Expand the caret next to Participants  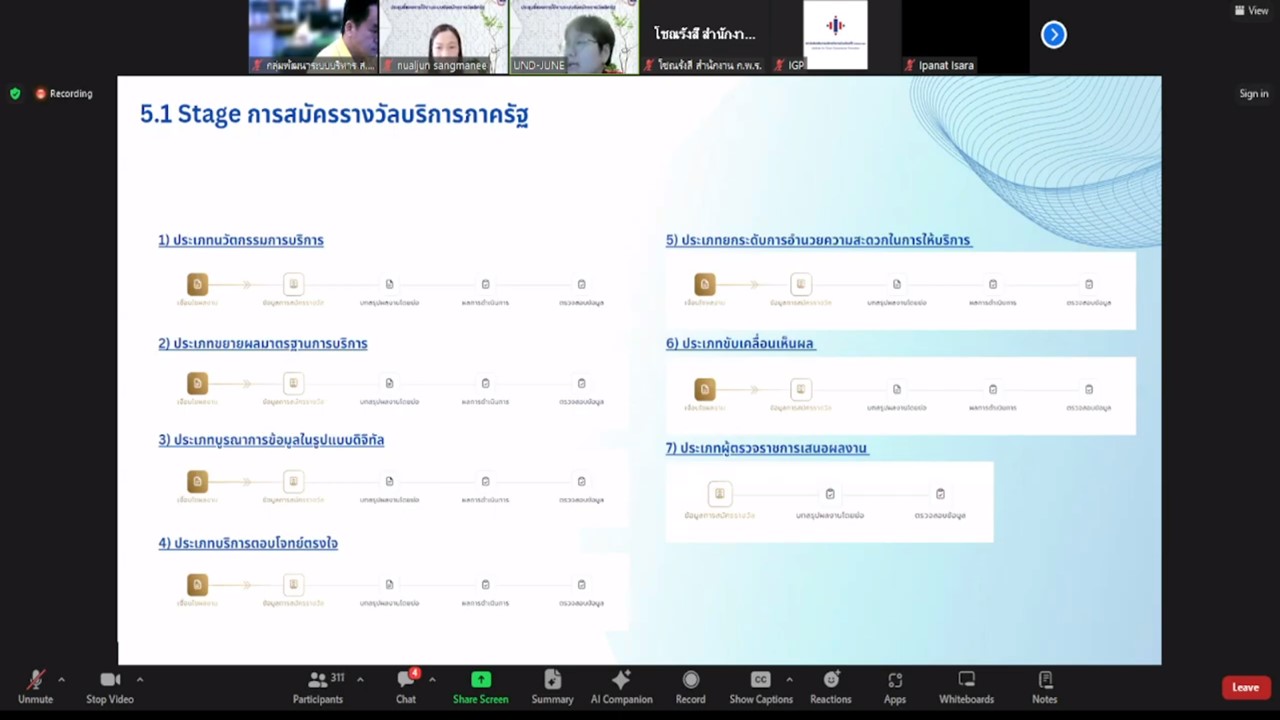360,680
